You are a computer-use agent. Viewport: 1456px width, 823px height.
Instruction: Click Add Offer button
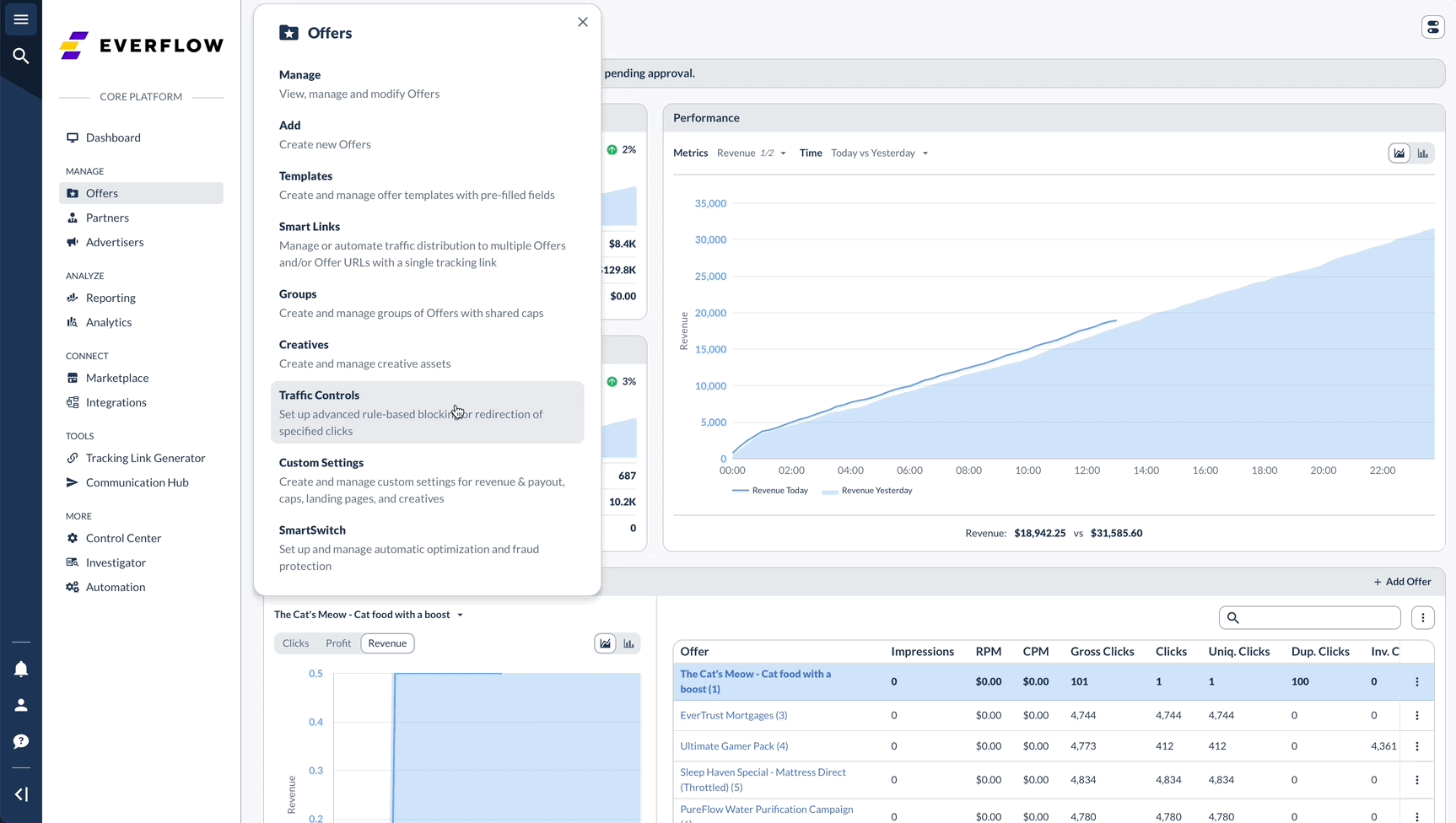1402,581
